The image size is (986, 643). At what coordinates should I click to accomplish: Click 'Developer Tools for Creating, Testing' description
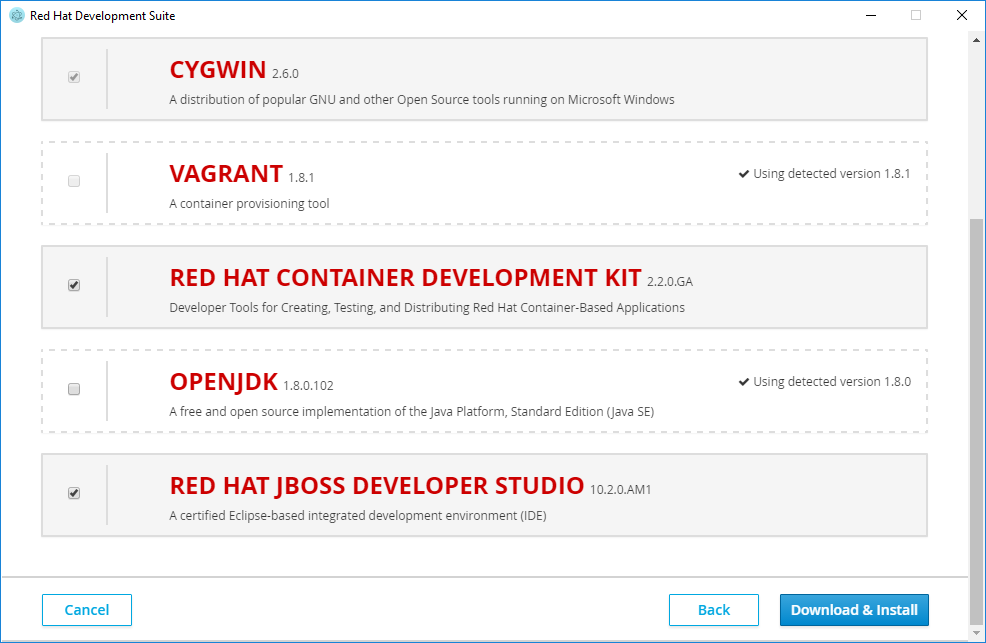point(427,308)
